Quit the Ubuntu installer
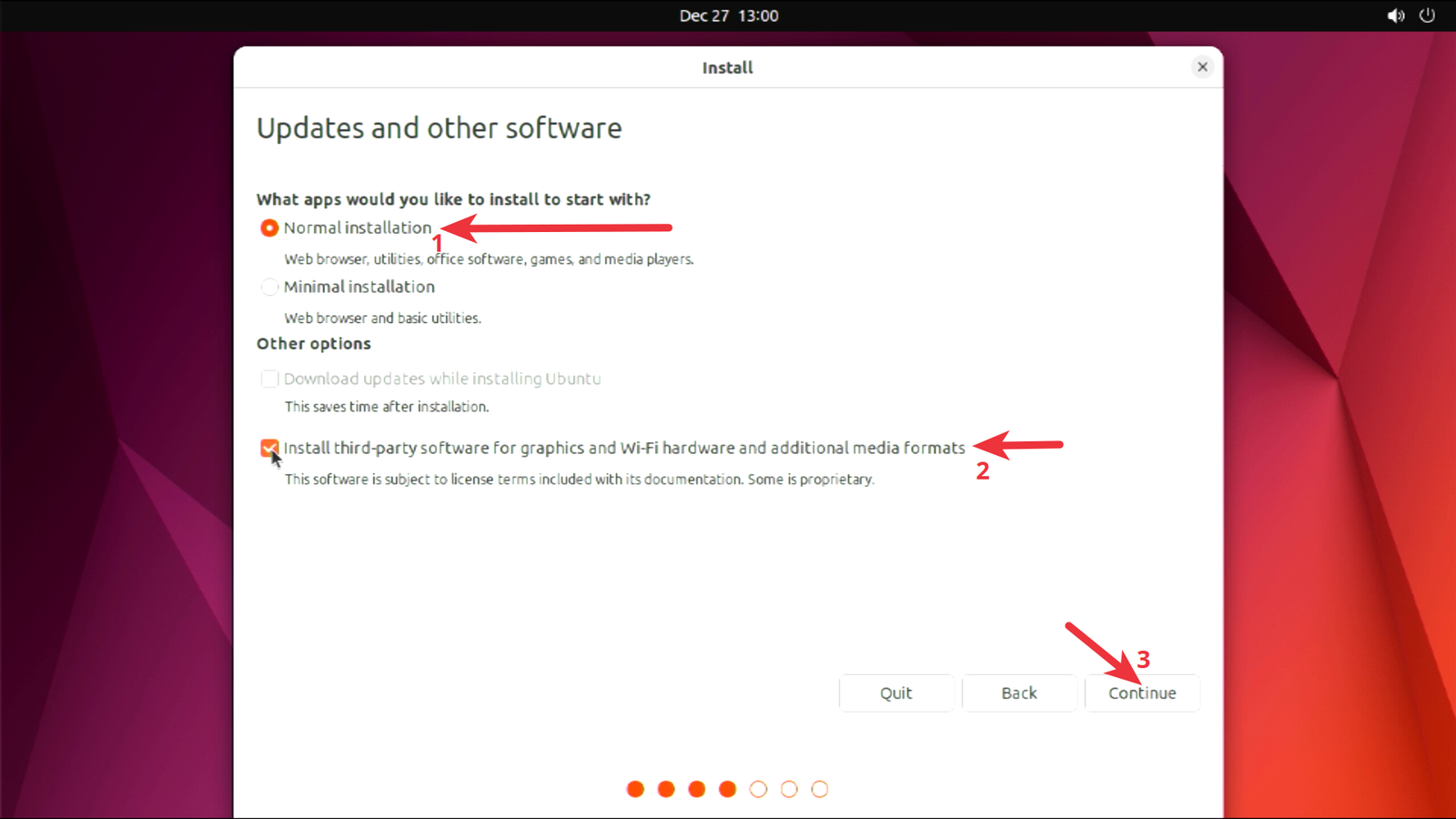Screen dimensions: 1456x819 point(895,693)
